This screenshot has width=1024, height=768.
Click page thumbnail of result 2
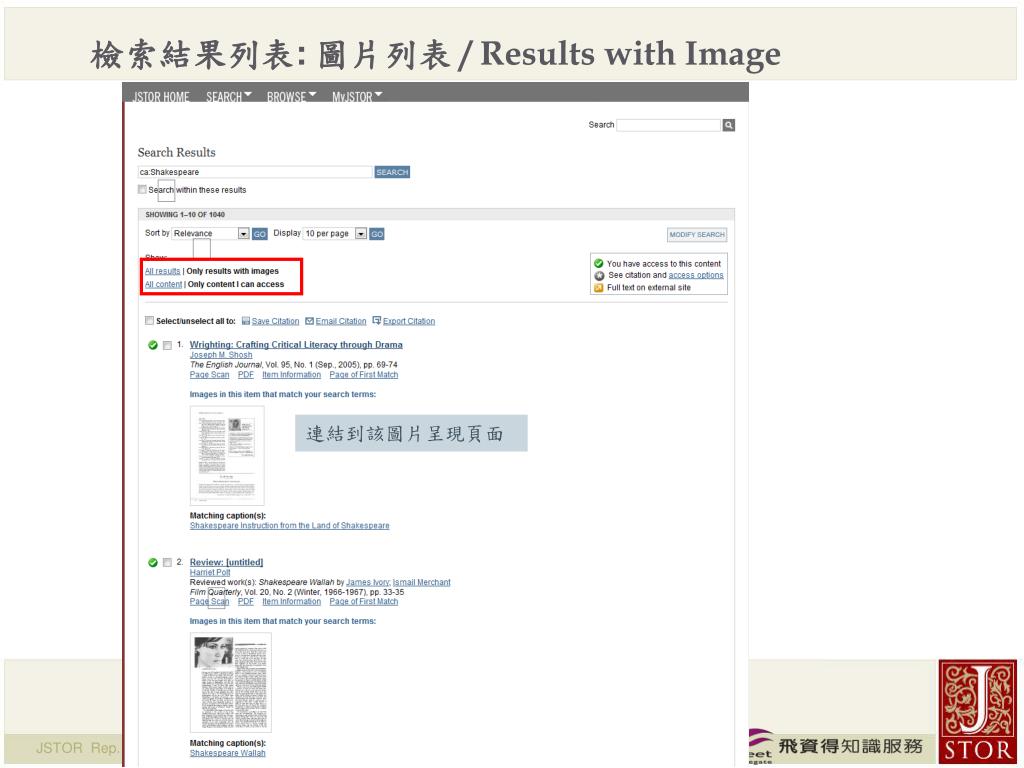click(x=231, y=682)
